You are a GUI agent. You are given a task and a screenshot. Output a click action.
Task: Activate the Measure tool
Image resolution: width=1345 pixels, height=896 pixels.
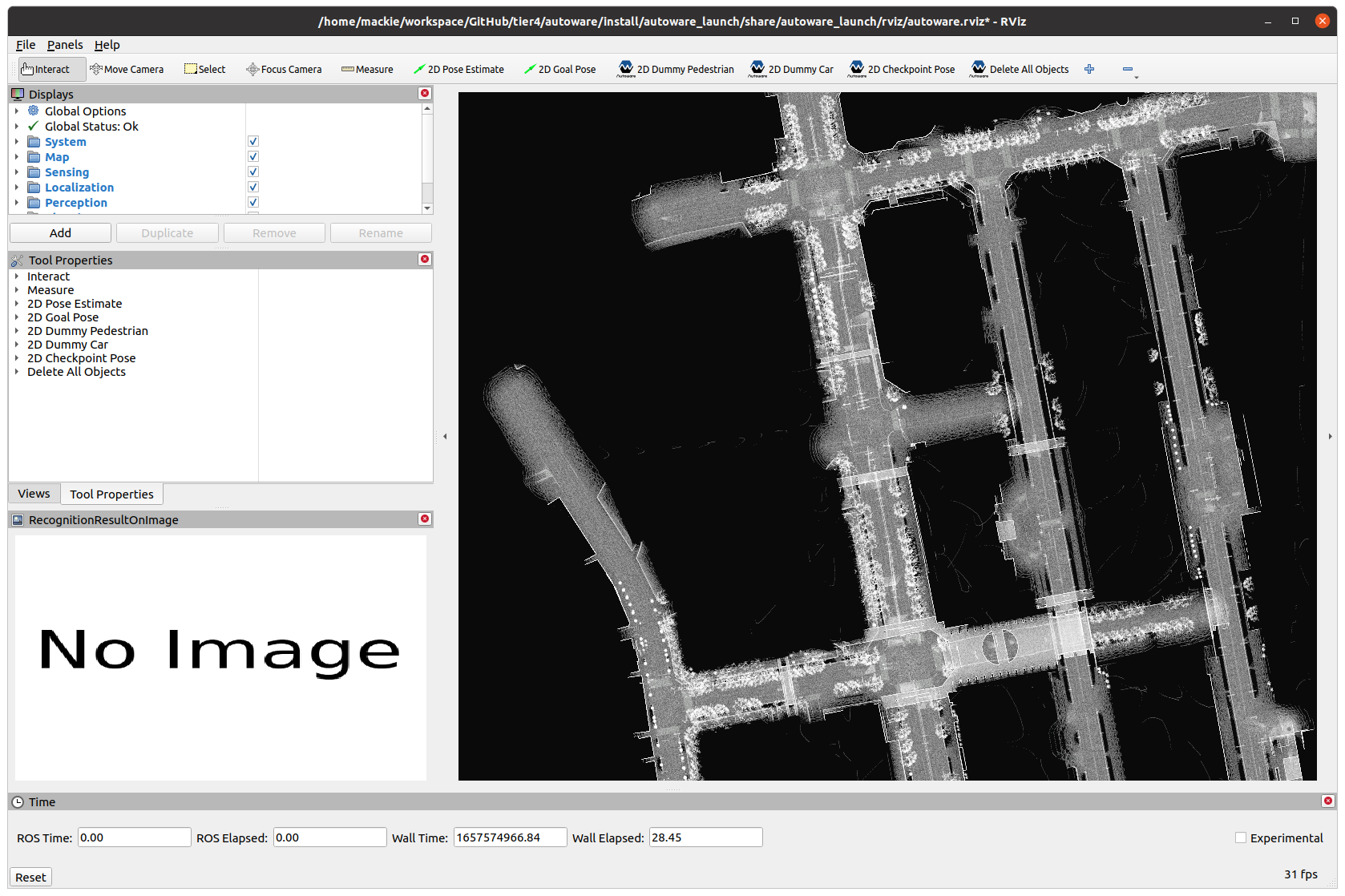pyautogui.click(x=367, y=70)
